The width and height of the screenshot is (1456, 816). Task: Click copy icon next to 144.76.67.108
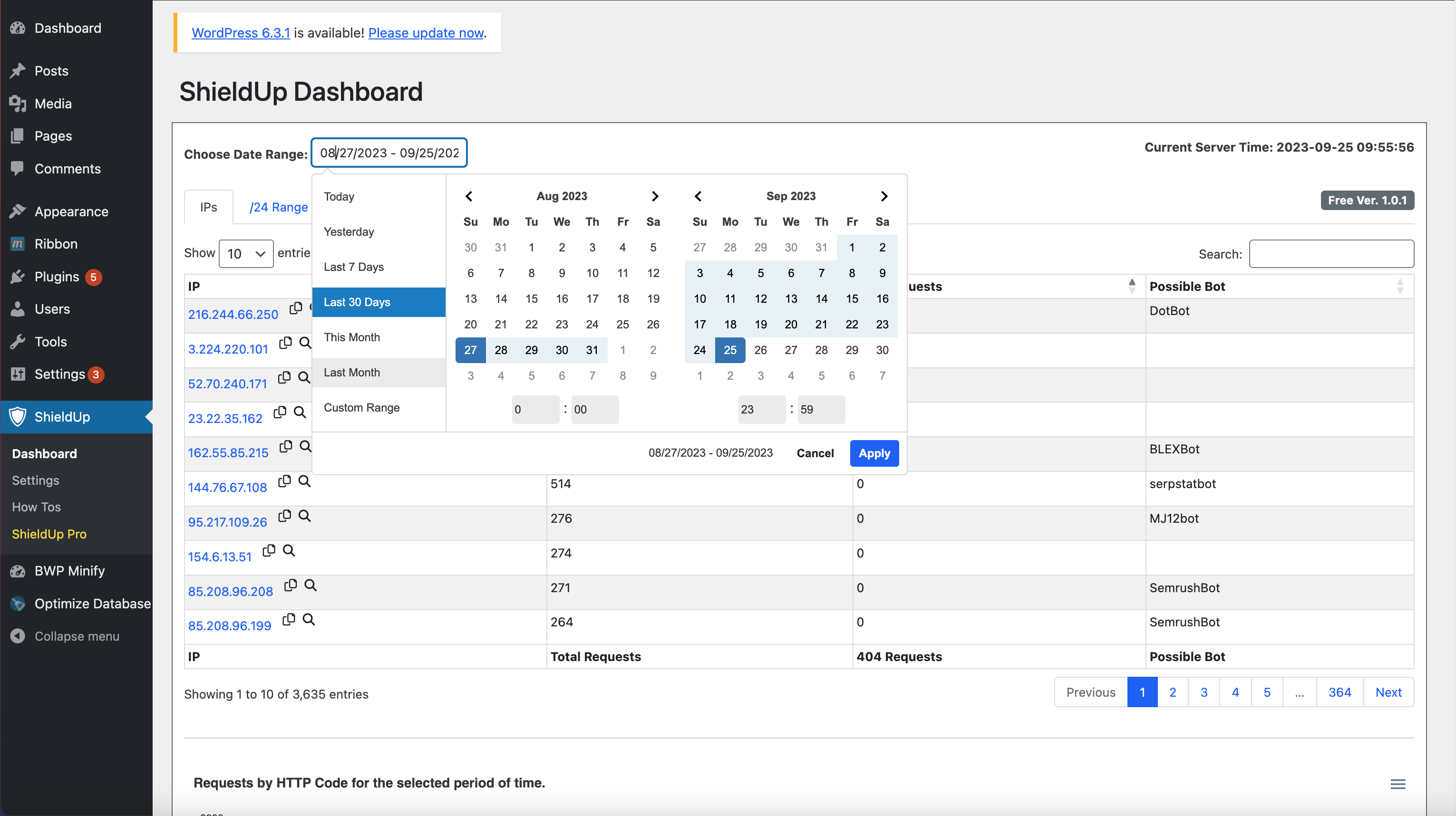tap(284, 481)
